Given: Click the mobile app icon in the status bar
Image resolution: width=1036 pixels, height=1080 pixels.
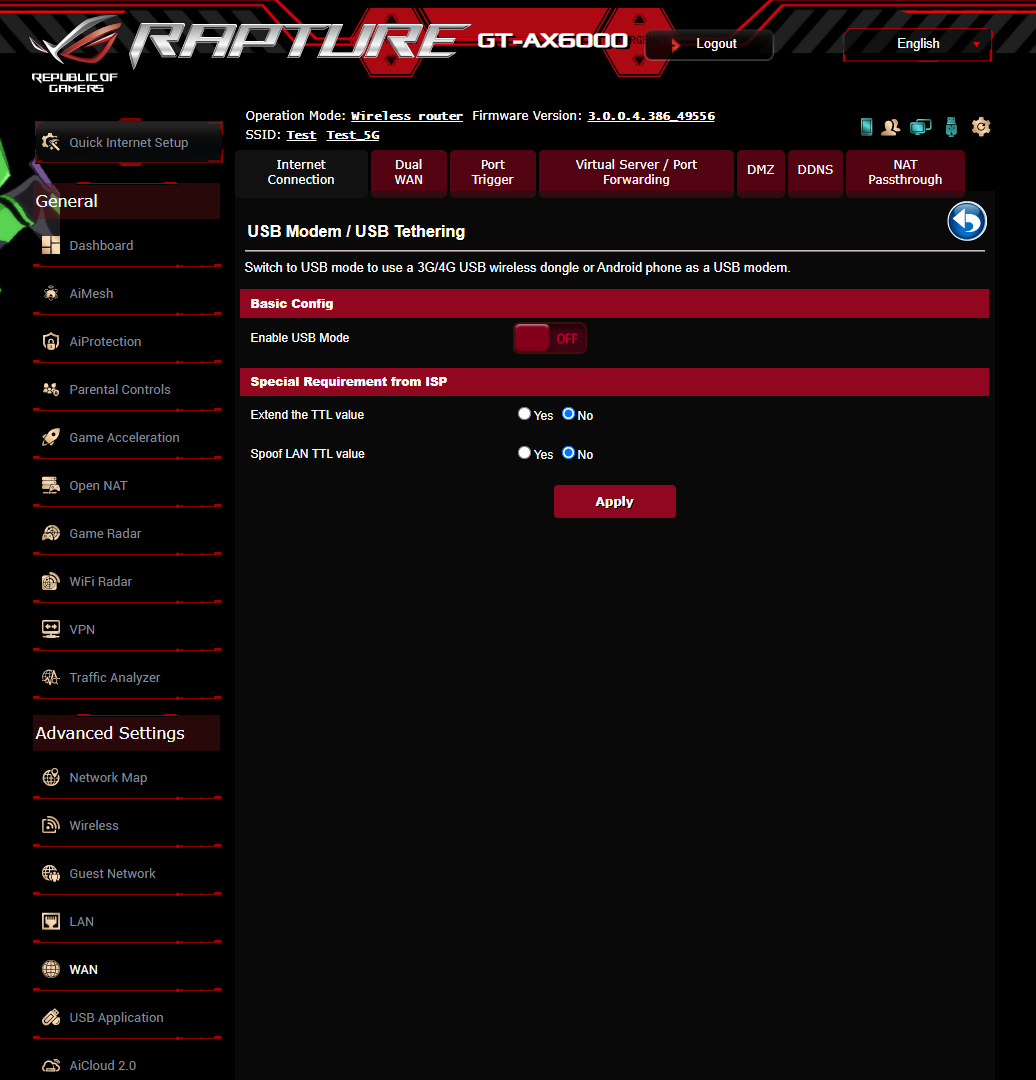Looking at the screenshot, I should (x=867, y=127).
